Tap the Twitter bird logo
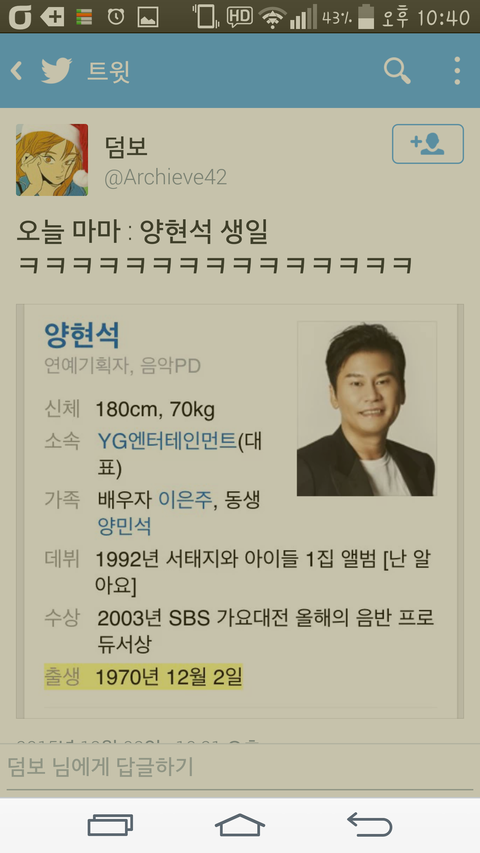The image size is (480, 853). (57, 71)
